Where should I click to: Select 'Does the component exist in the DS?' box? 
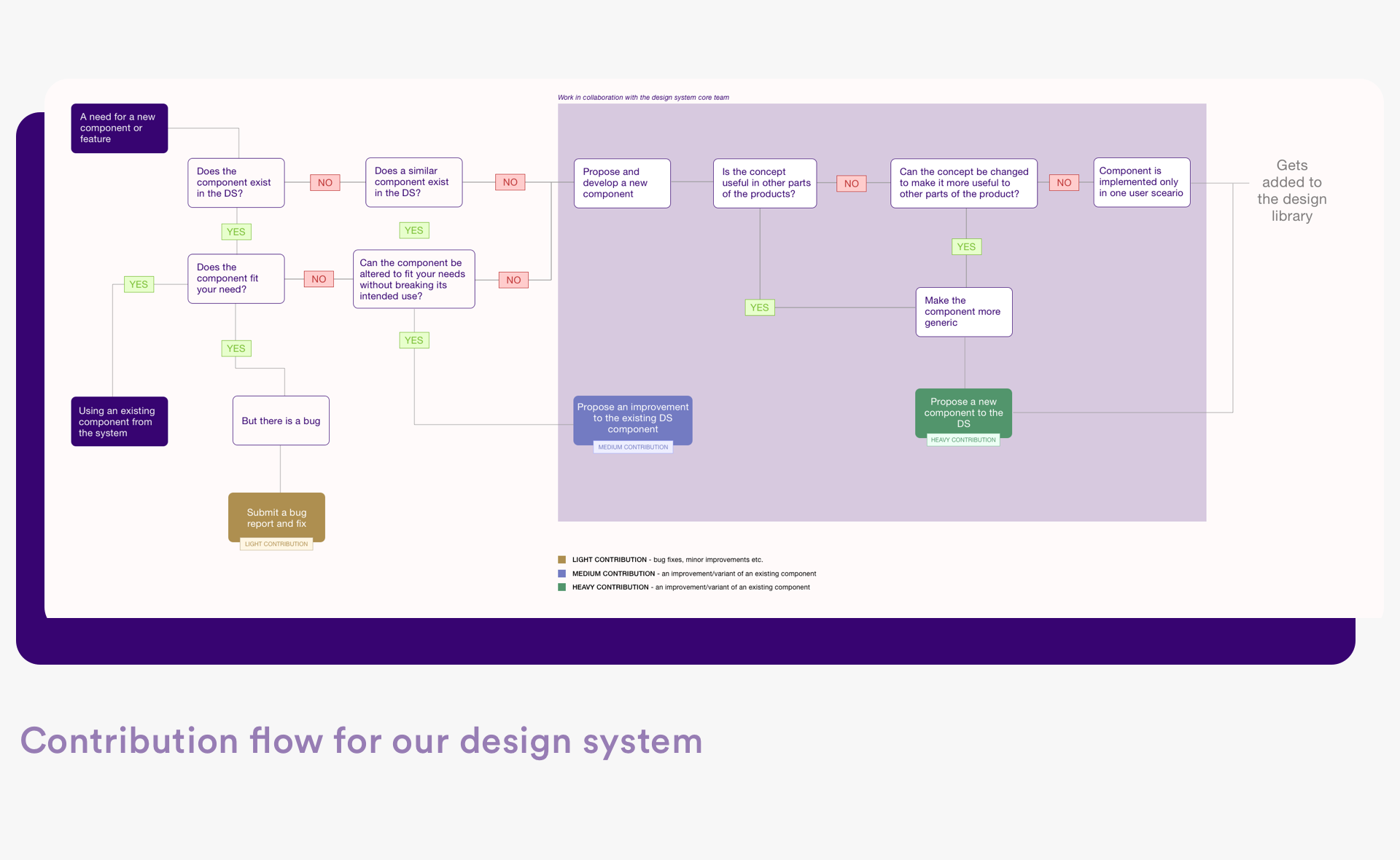(236, 183)
